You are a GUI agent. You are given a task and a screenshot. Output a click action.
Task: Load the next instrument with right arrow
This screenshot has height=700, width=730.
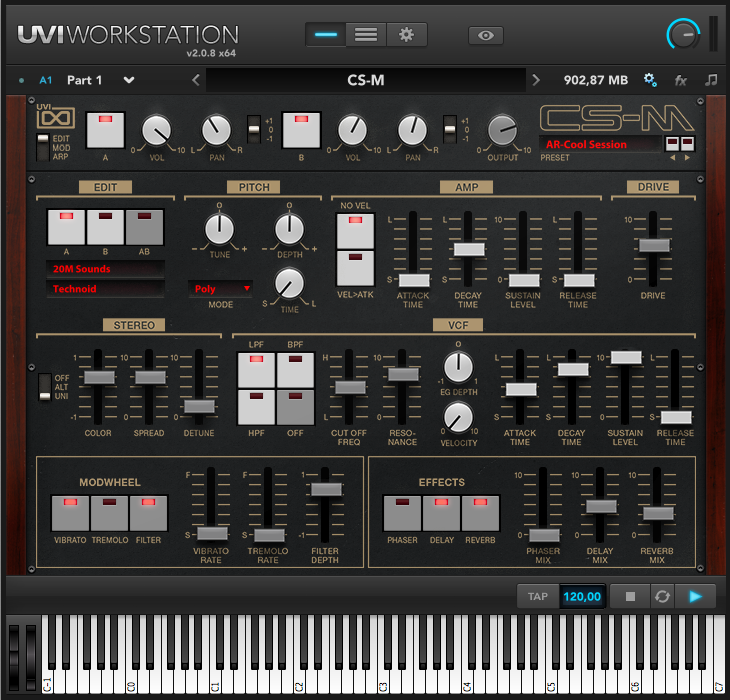(x=536, y=80)
